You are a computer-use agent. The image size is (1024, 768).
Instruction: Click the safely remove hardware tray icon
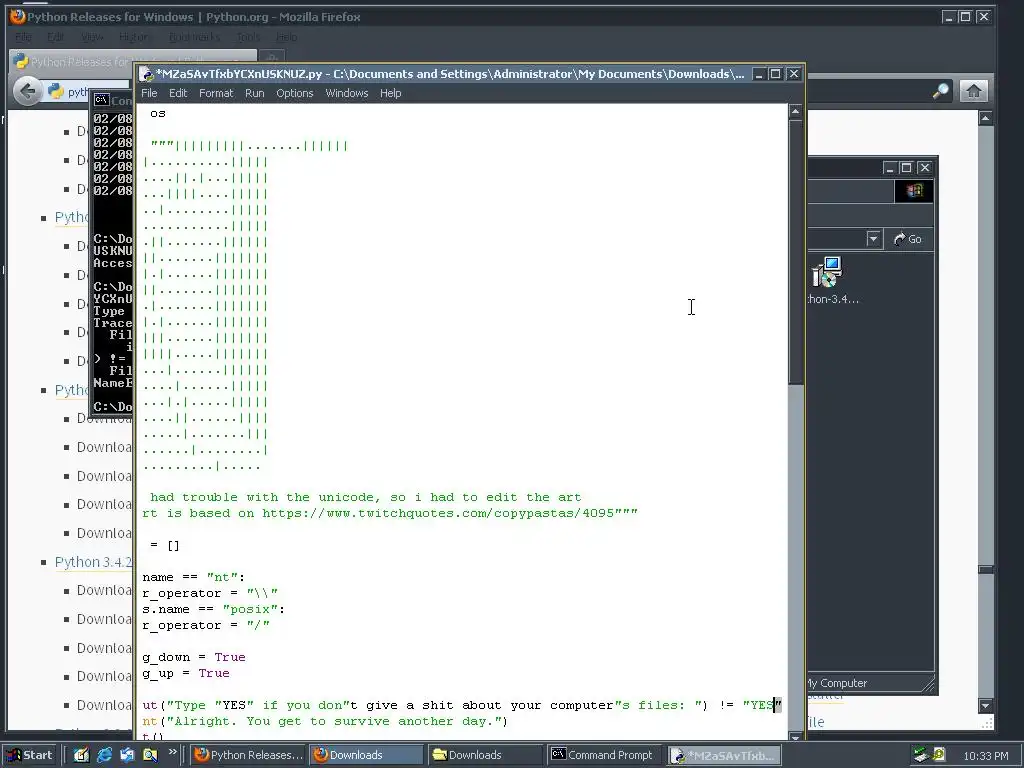tap(921, 755)
